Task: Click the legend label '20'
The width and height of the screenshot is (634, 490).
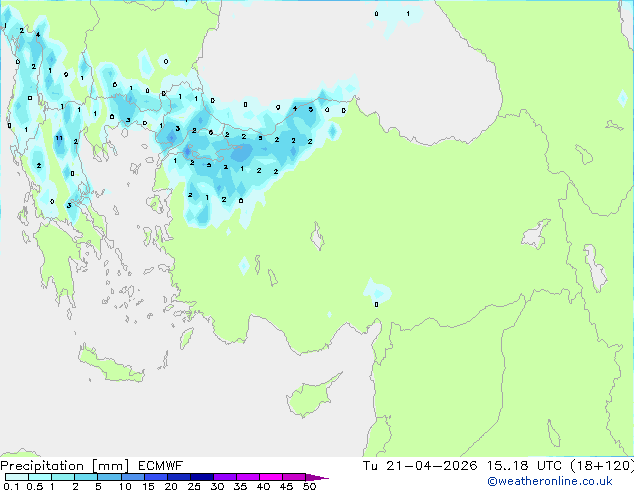Action: coord(171,486)
